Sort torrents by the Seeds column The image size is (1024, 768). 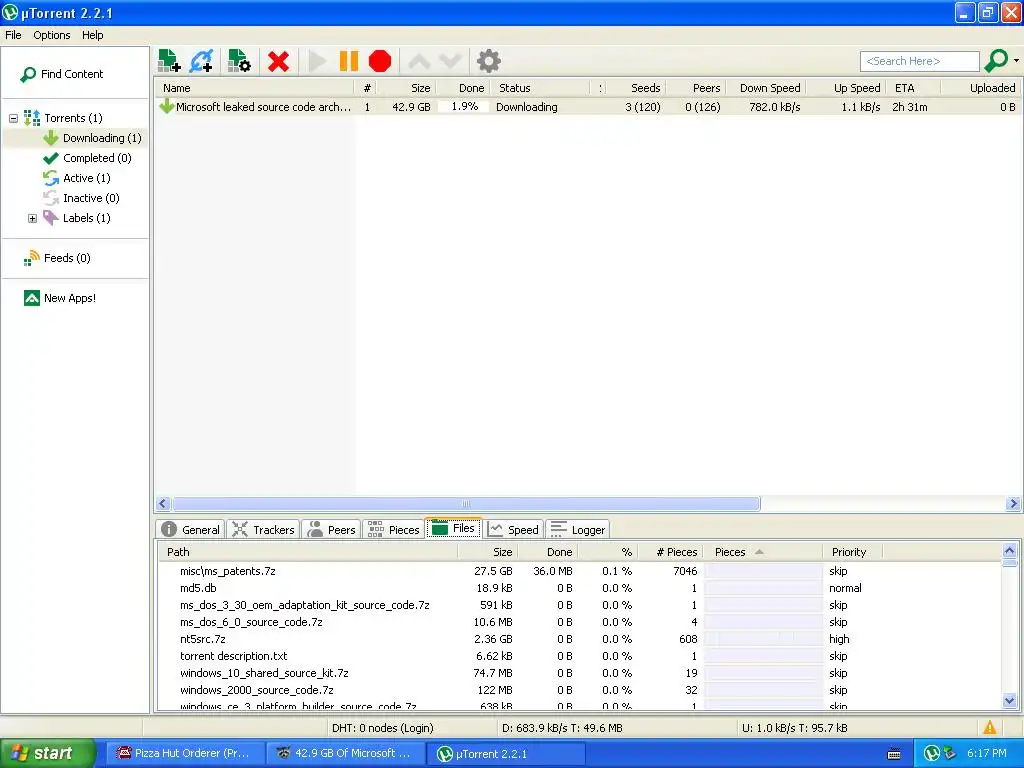click(x=636, y=88)
